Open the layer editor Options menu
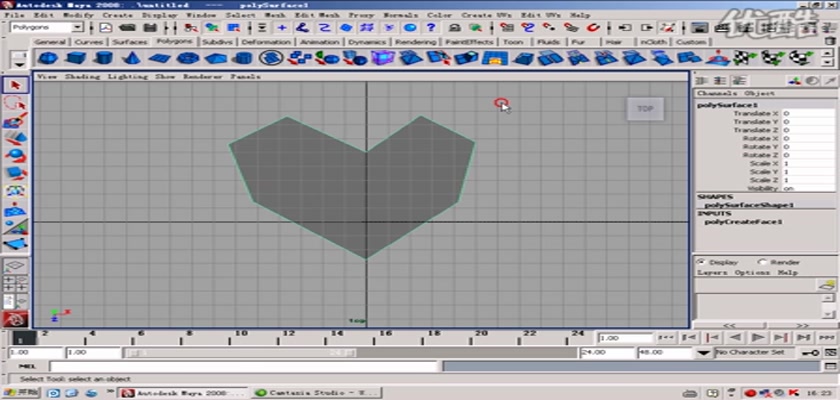The width and height of the screenshot is (840, 400). 752,273
